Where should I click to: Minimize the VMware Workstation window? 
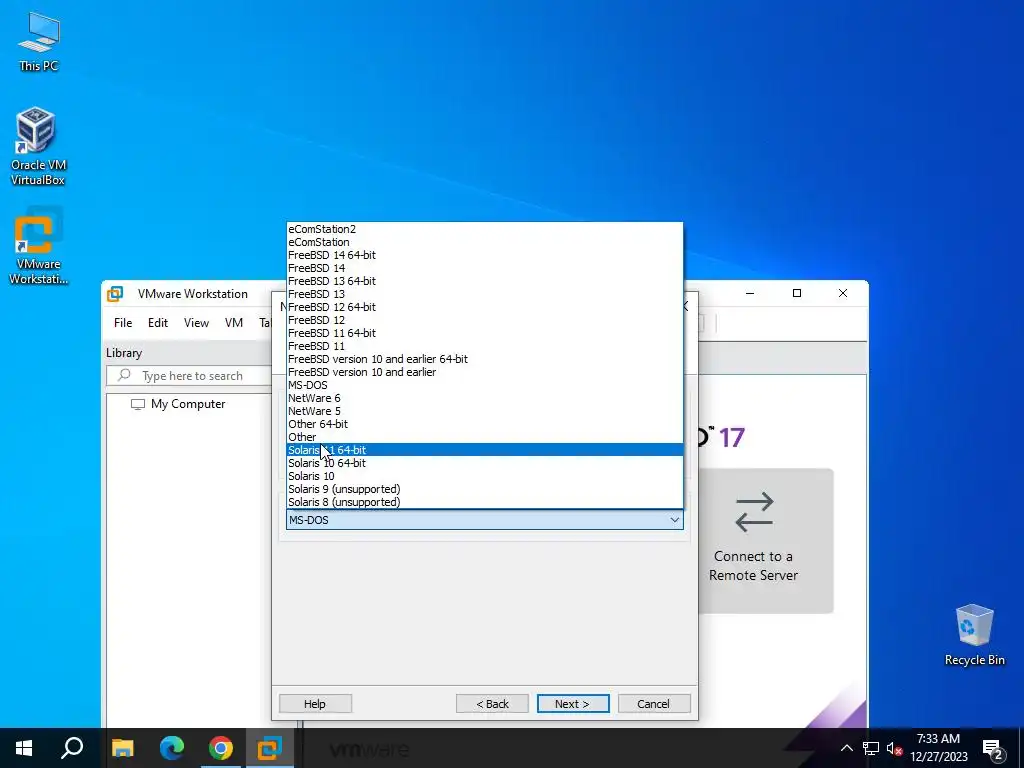[x=750, y=293]
